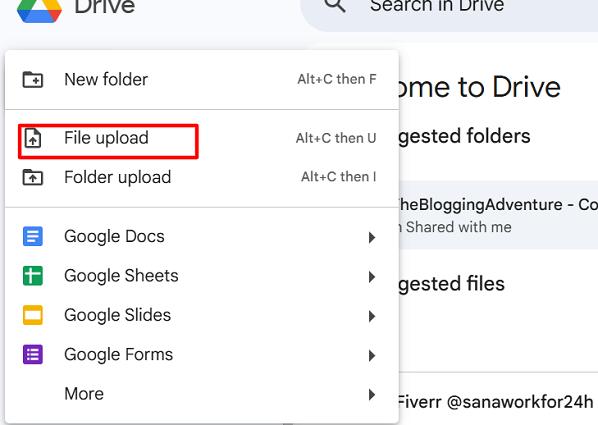This screenshot has height=425, width=598.
Task: Click the search magnifier icon
Action: click(334, 5)
